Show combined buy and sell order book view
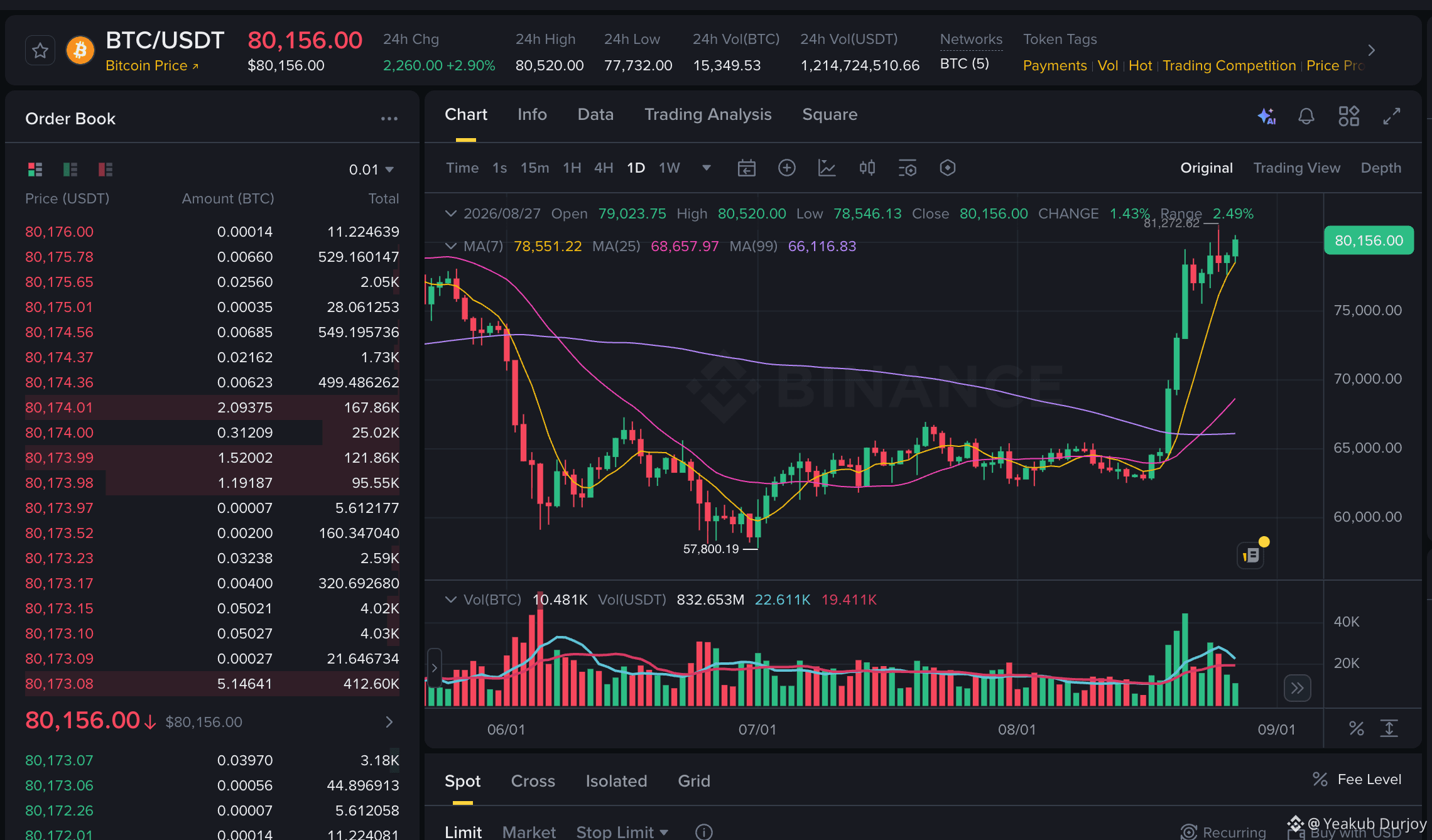The image size is (1432, 840). coord(35,170)
